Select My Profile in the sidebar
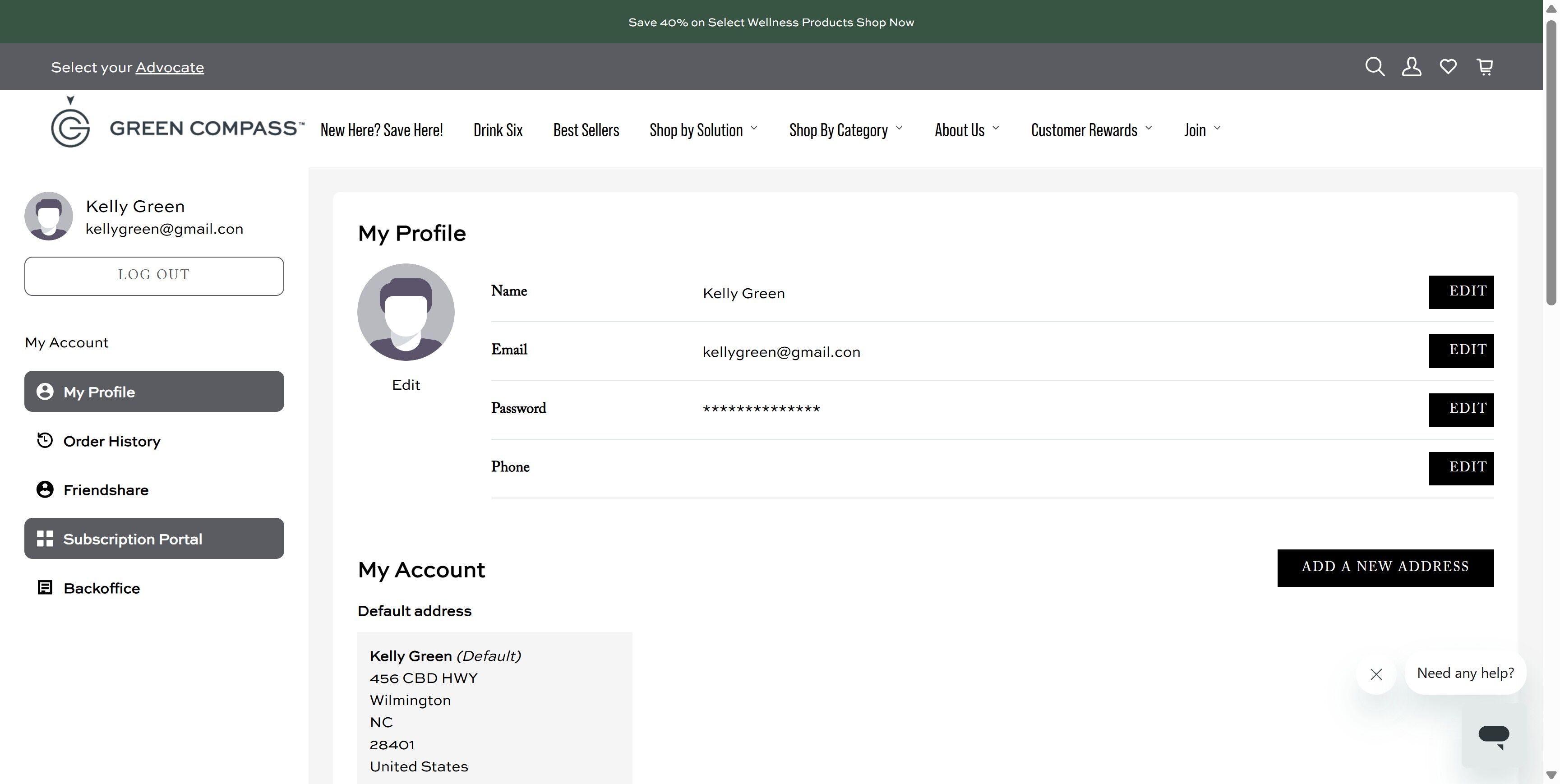Viewport: 1560px width, 784px height. tap(154, 391)
